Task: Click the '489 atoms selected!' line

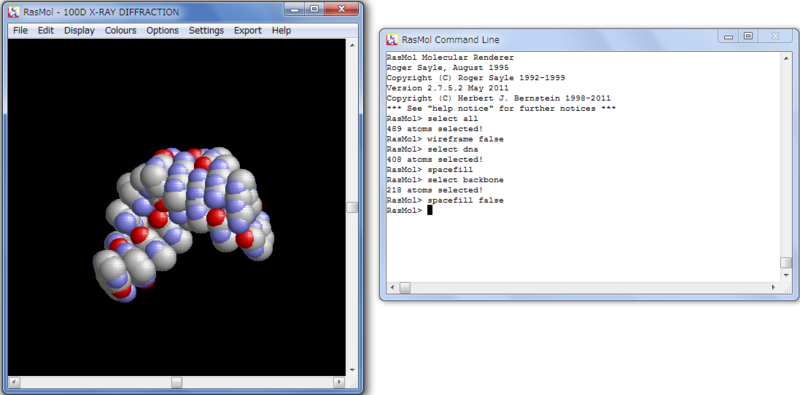Action: pos(435,129)
